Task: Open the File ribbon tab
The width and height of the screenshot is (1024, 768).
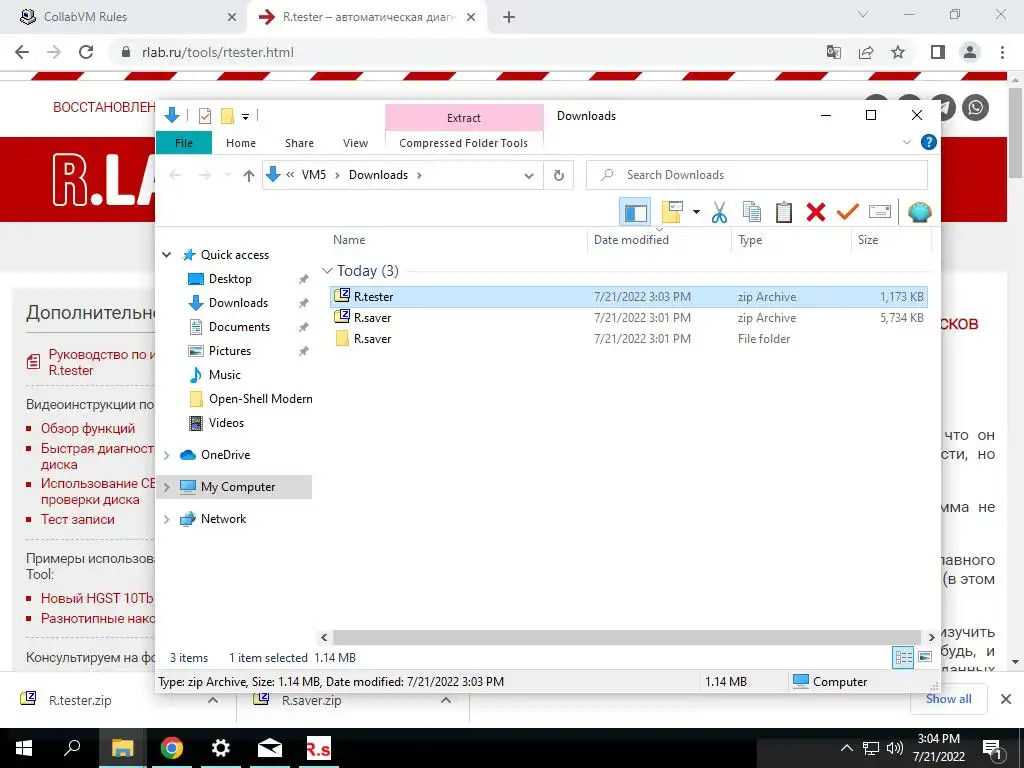Action: click(x=184, y=143)
